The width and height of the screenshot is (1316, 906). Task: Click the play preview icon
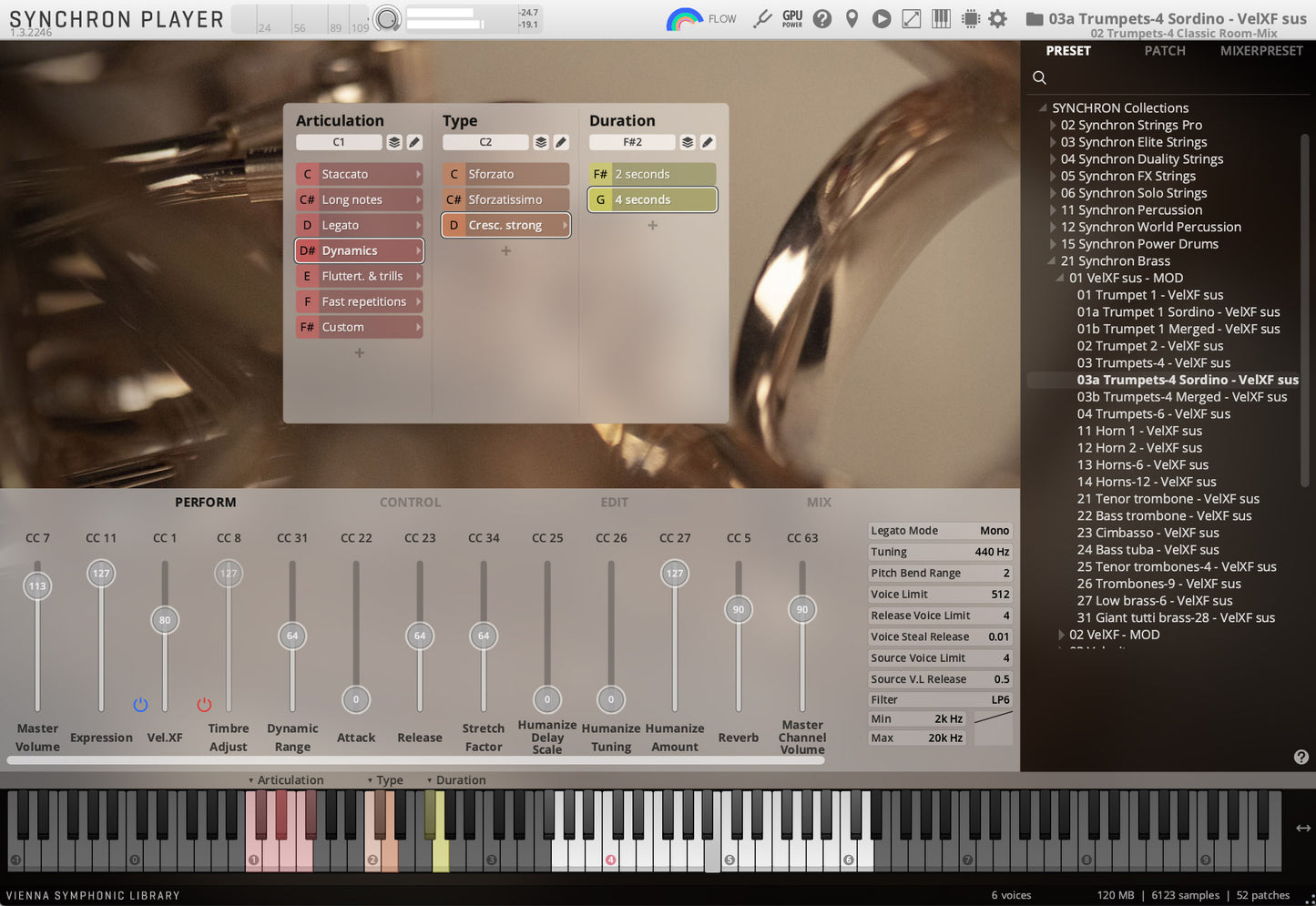(x=881, y=18)
